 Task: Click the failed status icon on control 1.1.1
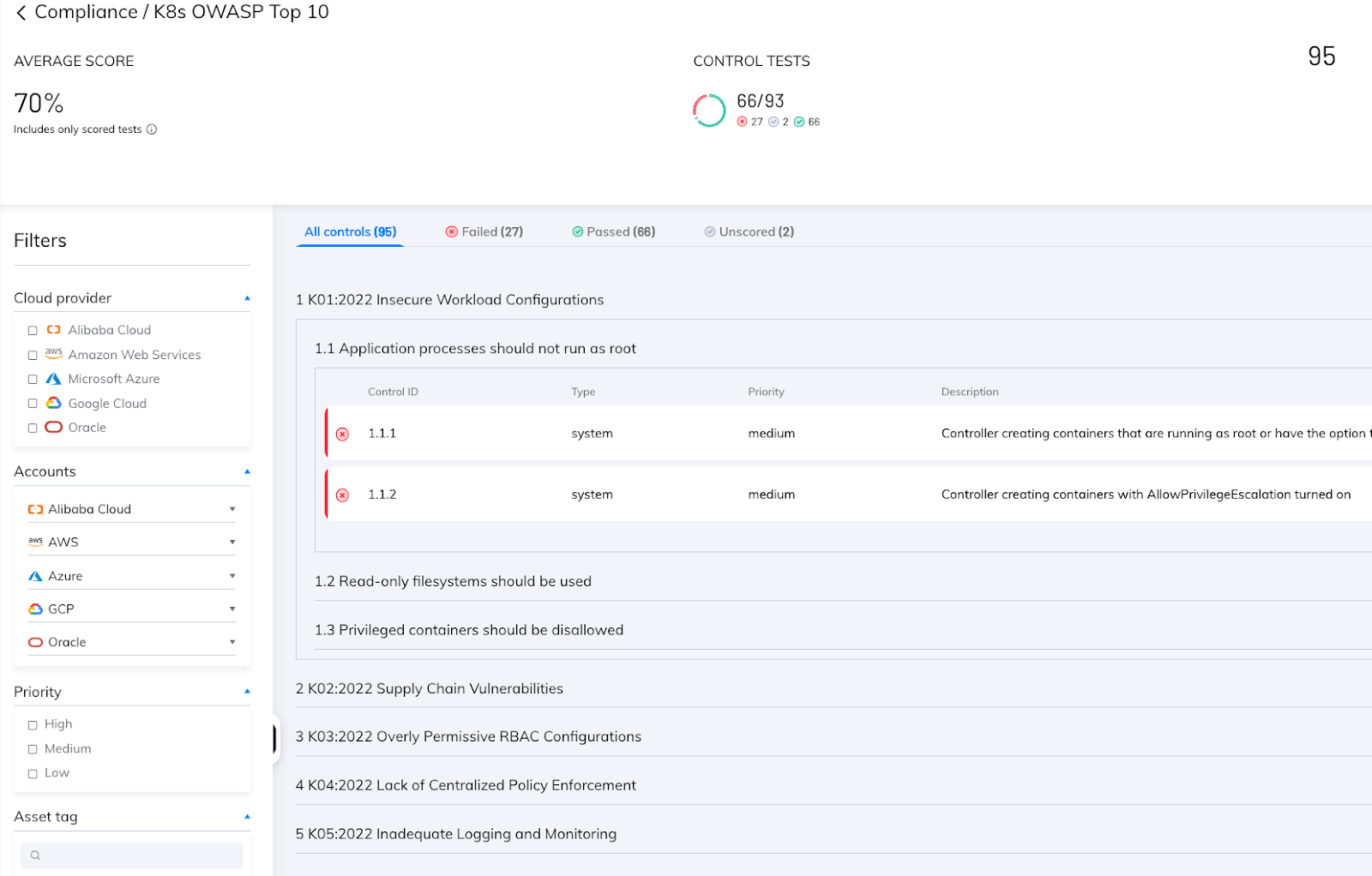pyautogui.click(x=343, y=434)
